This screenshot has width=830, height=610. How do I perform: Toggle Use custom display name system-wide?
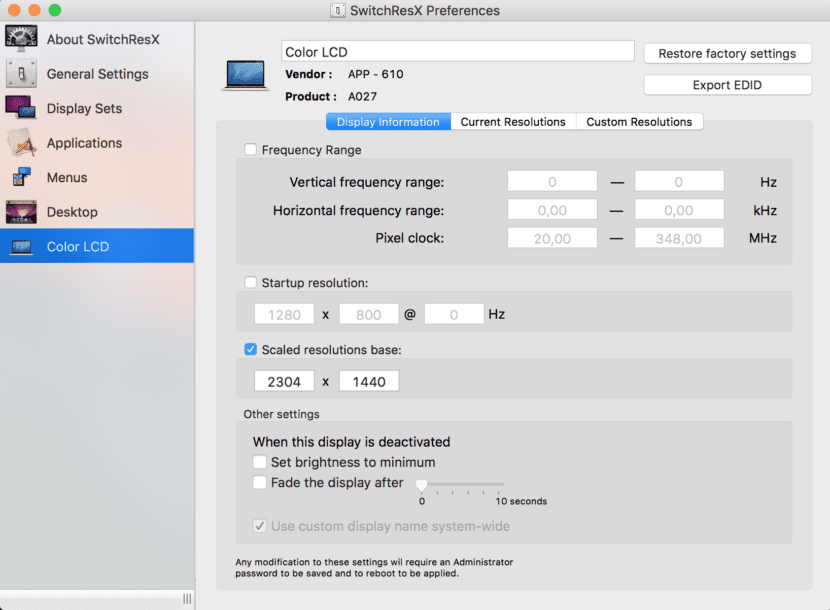259,526
